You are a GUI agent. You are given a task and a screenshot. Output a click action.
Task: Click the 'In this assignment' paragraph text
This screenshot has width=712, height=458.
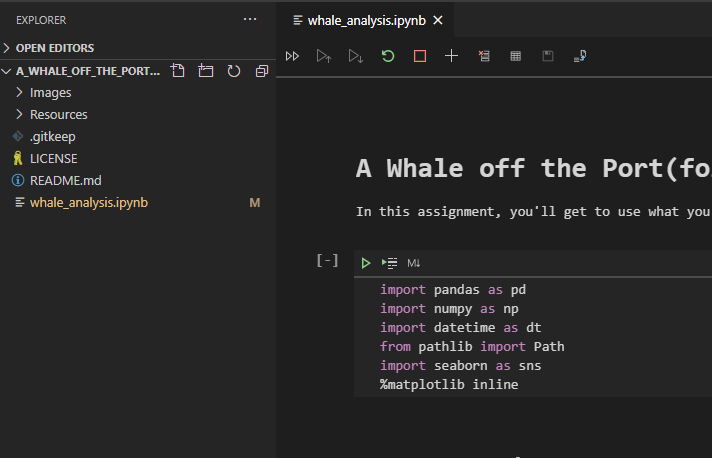coord(534,212)
